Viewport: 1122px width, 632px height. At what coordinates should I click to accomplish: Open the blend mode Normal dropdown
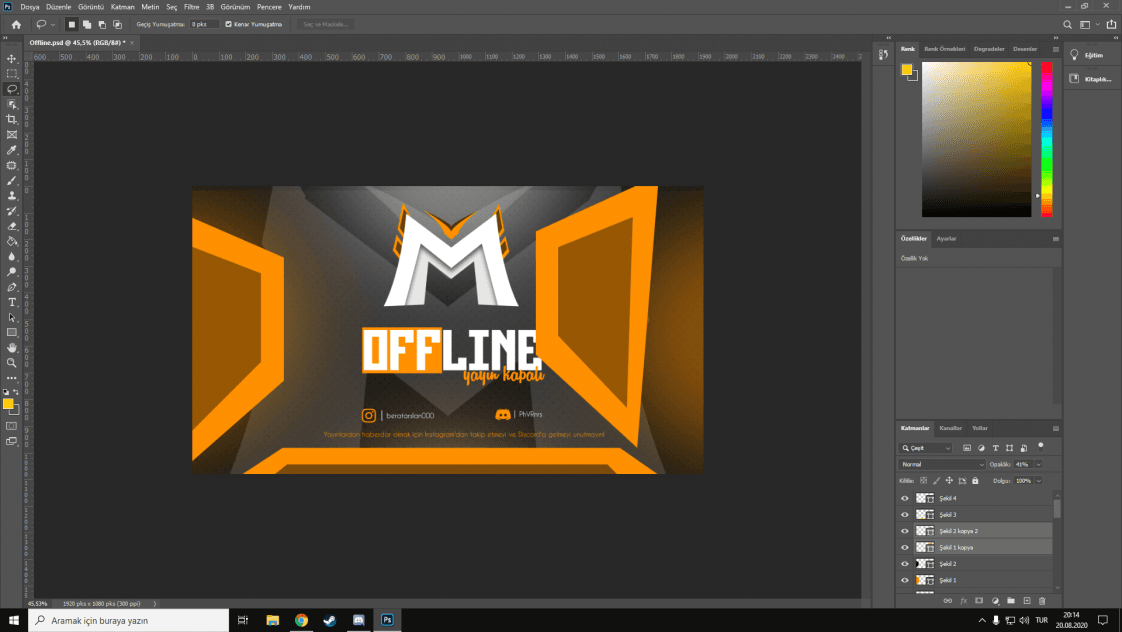tap(942, 465)
